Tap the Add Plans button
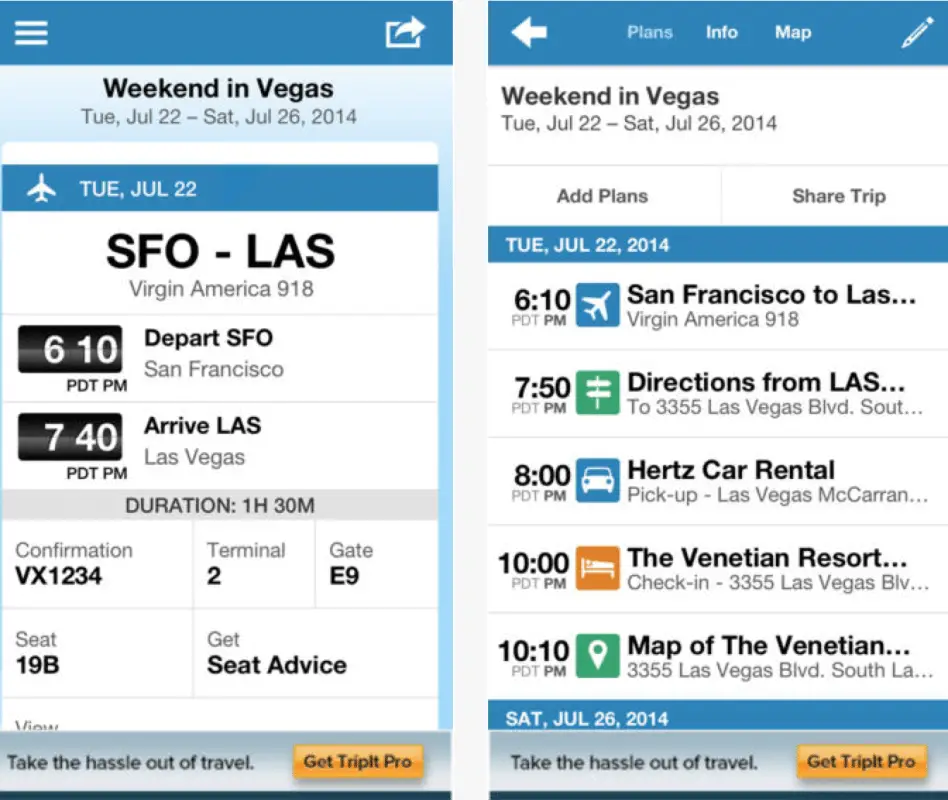948x800 pixels. coord(603,196)
